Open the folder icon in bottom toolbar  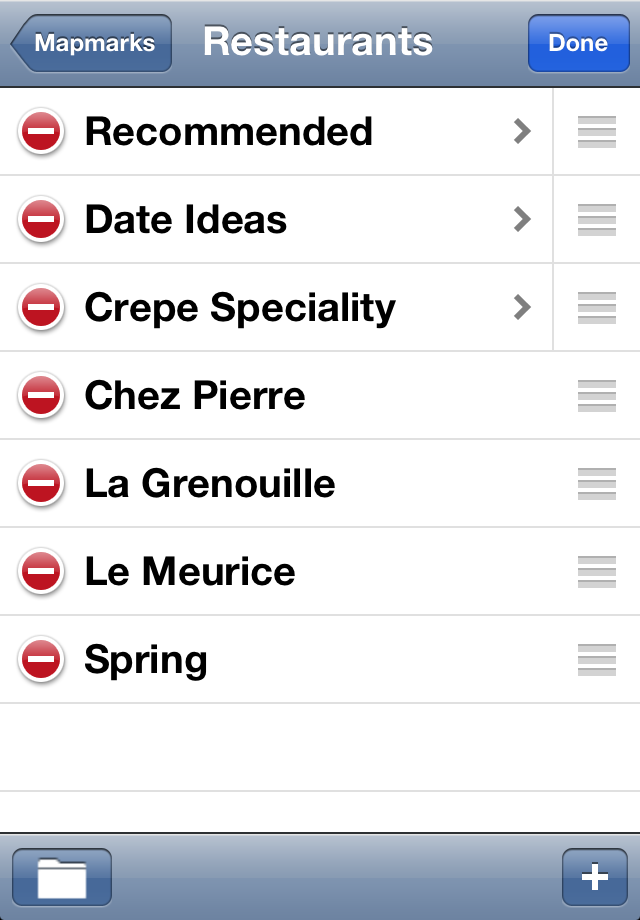click(62, 877)
